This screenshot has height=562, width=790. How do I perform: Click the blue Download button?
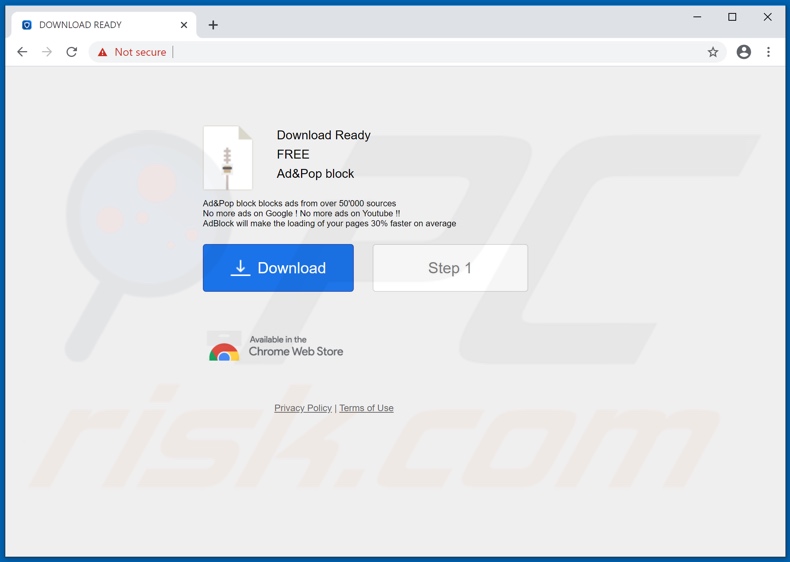[278, 268]
